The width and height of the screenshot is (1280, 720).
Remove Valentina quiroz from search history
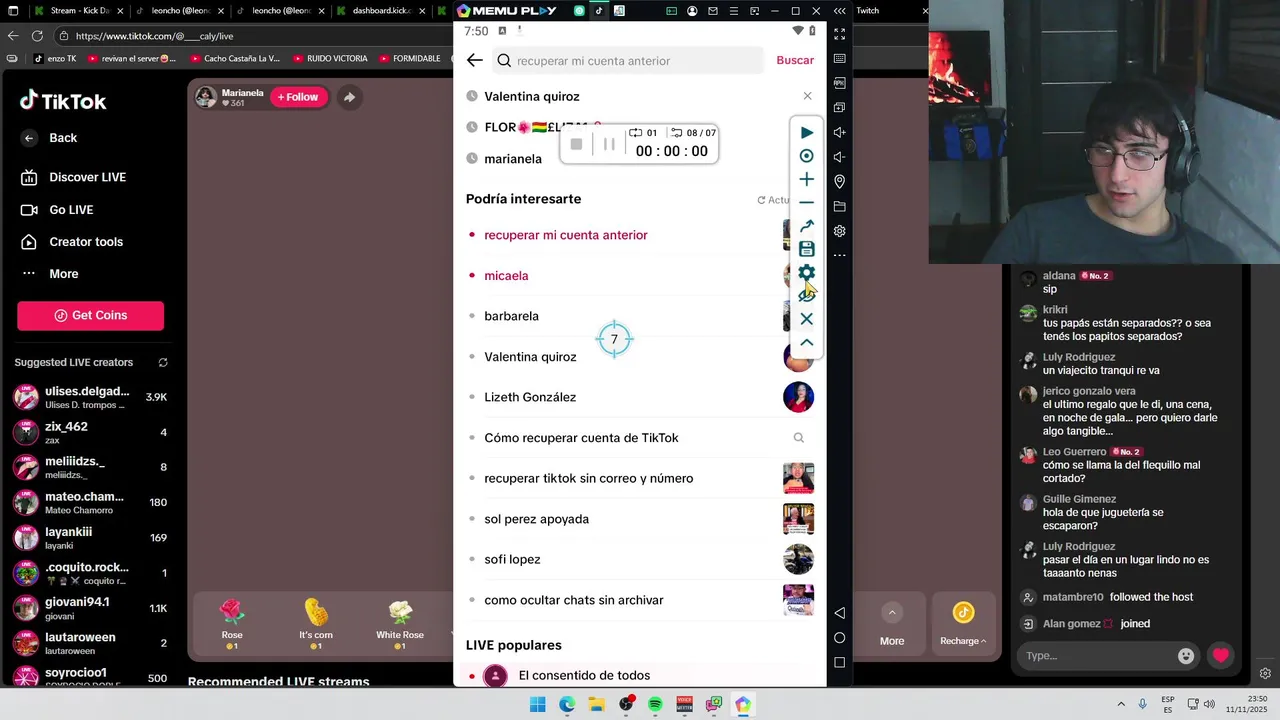click(x=808, y=96)
